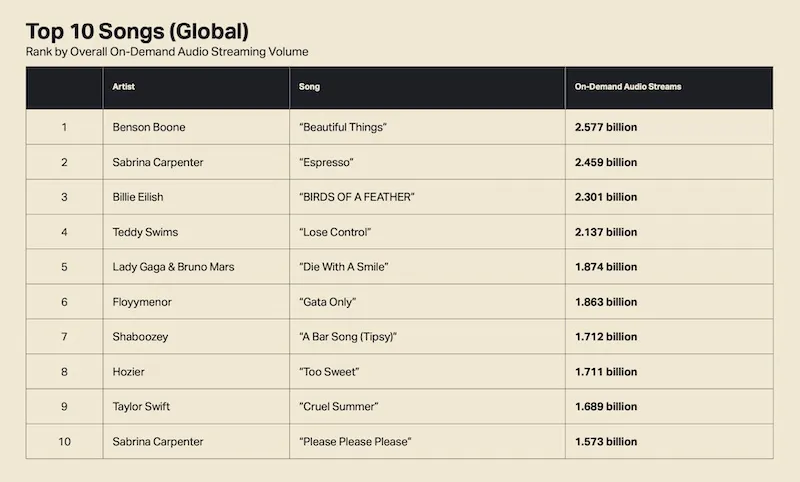Click the 1.573 billion streams value
This screenshot has width=800, height=482.
pyautogui.click(x=606, y=442)
